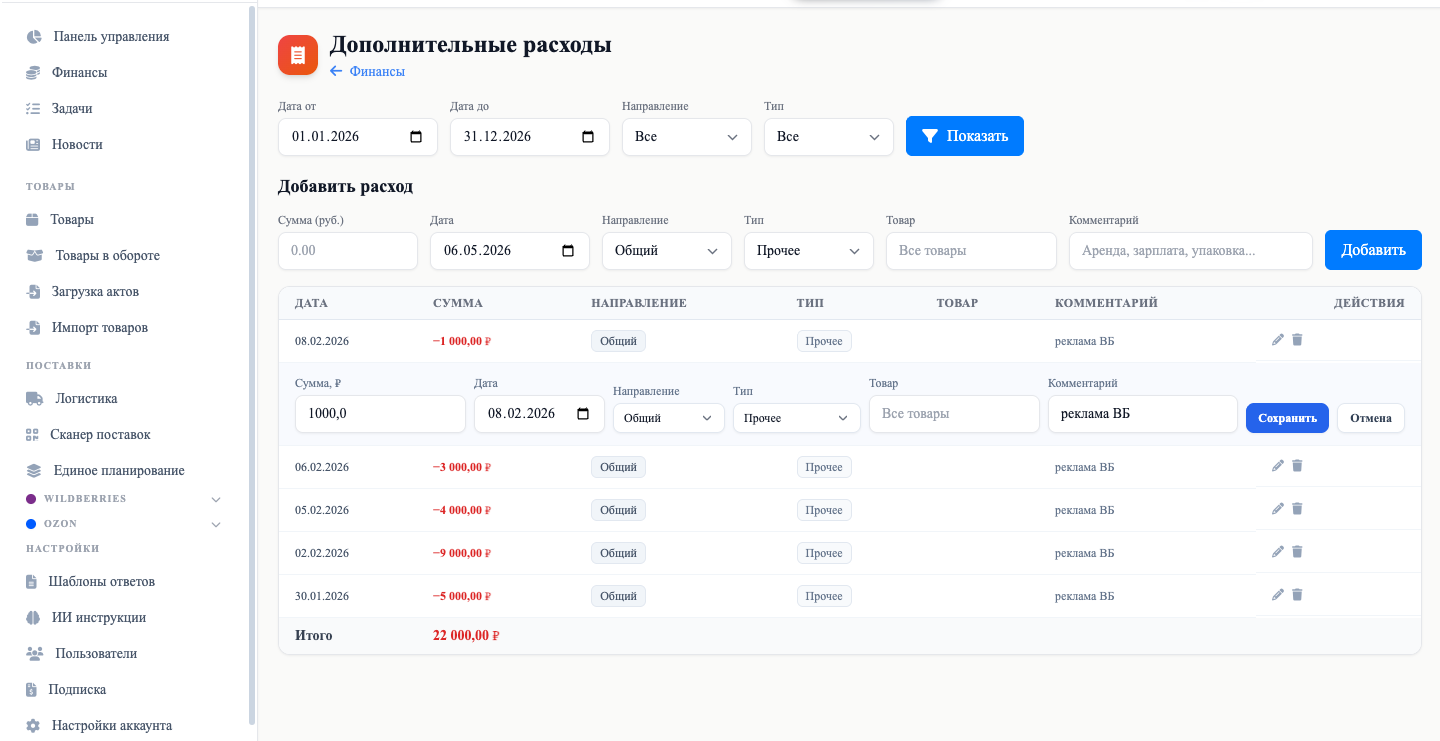Viewport: 1440px width, 741px height.
Task: Click the Единое планирование layers icon
Action: tap(34, 471)
